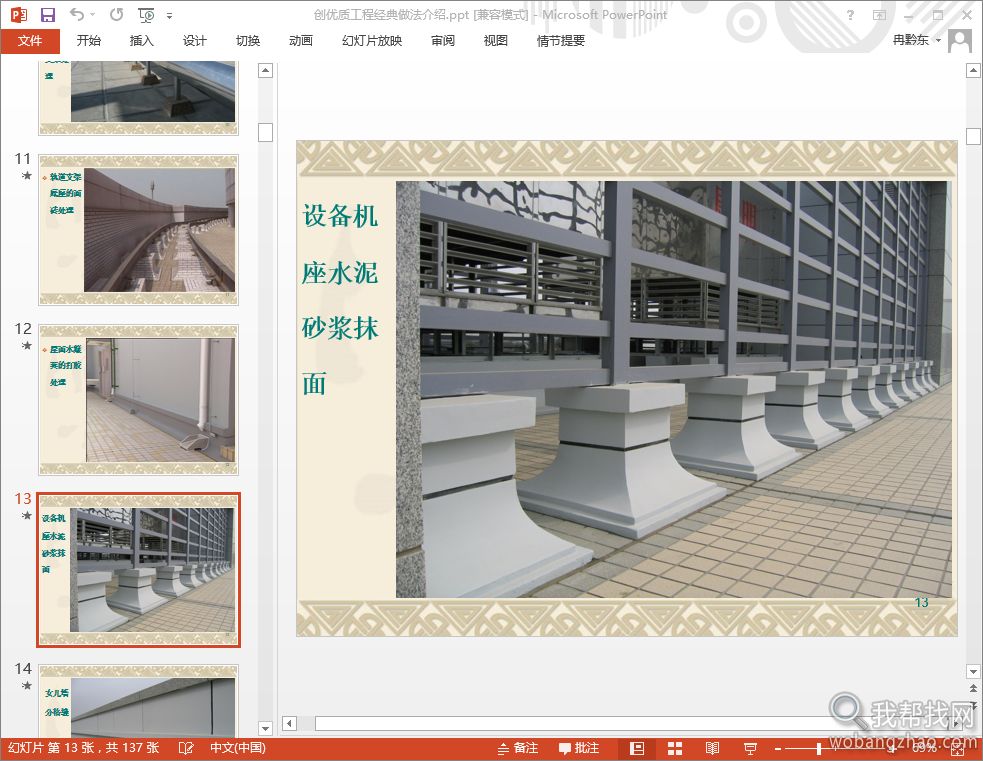Click the animation star icon beside slide 12
Image resolution: width=983 pixels, height=761 pixels.
(x=26, y=345)
